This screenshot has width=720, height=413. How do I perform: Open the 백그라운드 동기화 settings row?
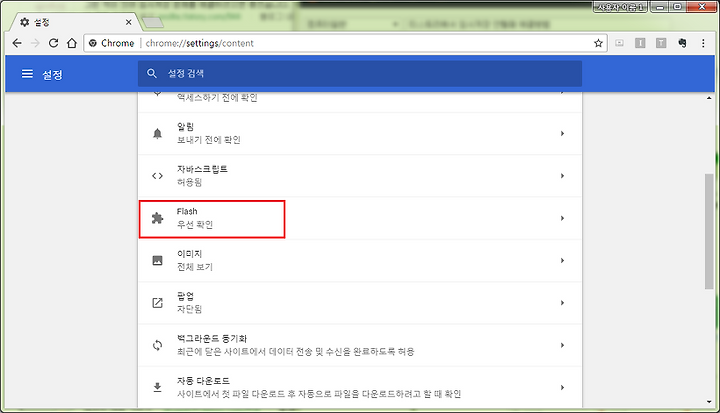click(x=360, y=345)
